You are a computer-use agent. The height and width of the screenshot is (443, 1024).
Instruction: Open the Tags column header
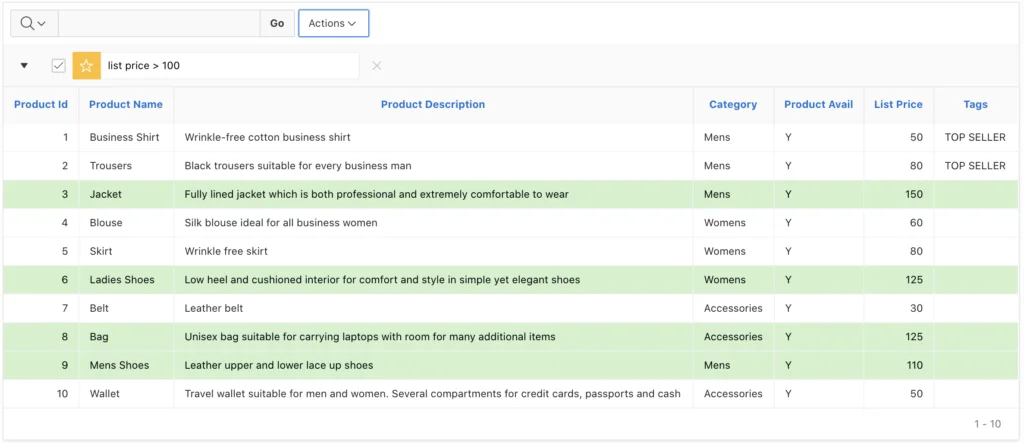click(x=975, y=105)
